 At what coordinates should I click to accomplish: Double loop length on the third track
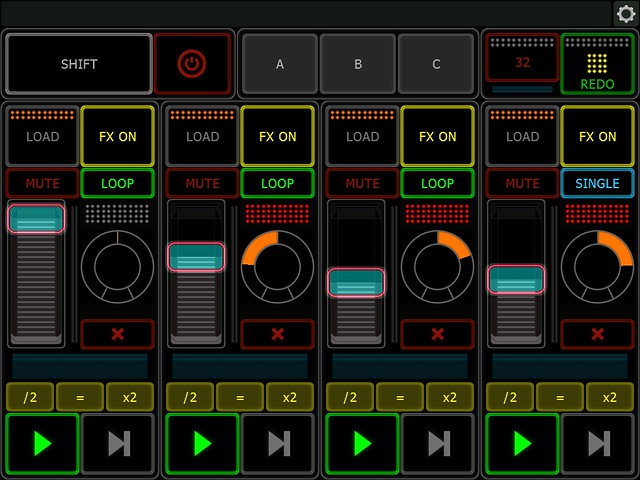[x=450, y=397]
